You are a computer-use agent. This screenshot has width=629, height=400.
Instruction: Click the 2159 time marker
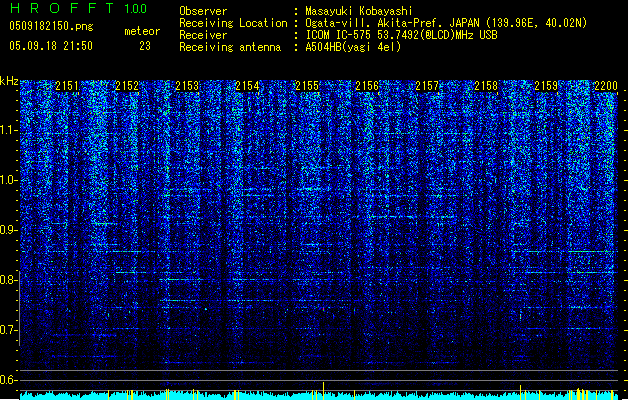coord(546,86)
